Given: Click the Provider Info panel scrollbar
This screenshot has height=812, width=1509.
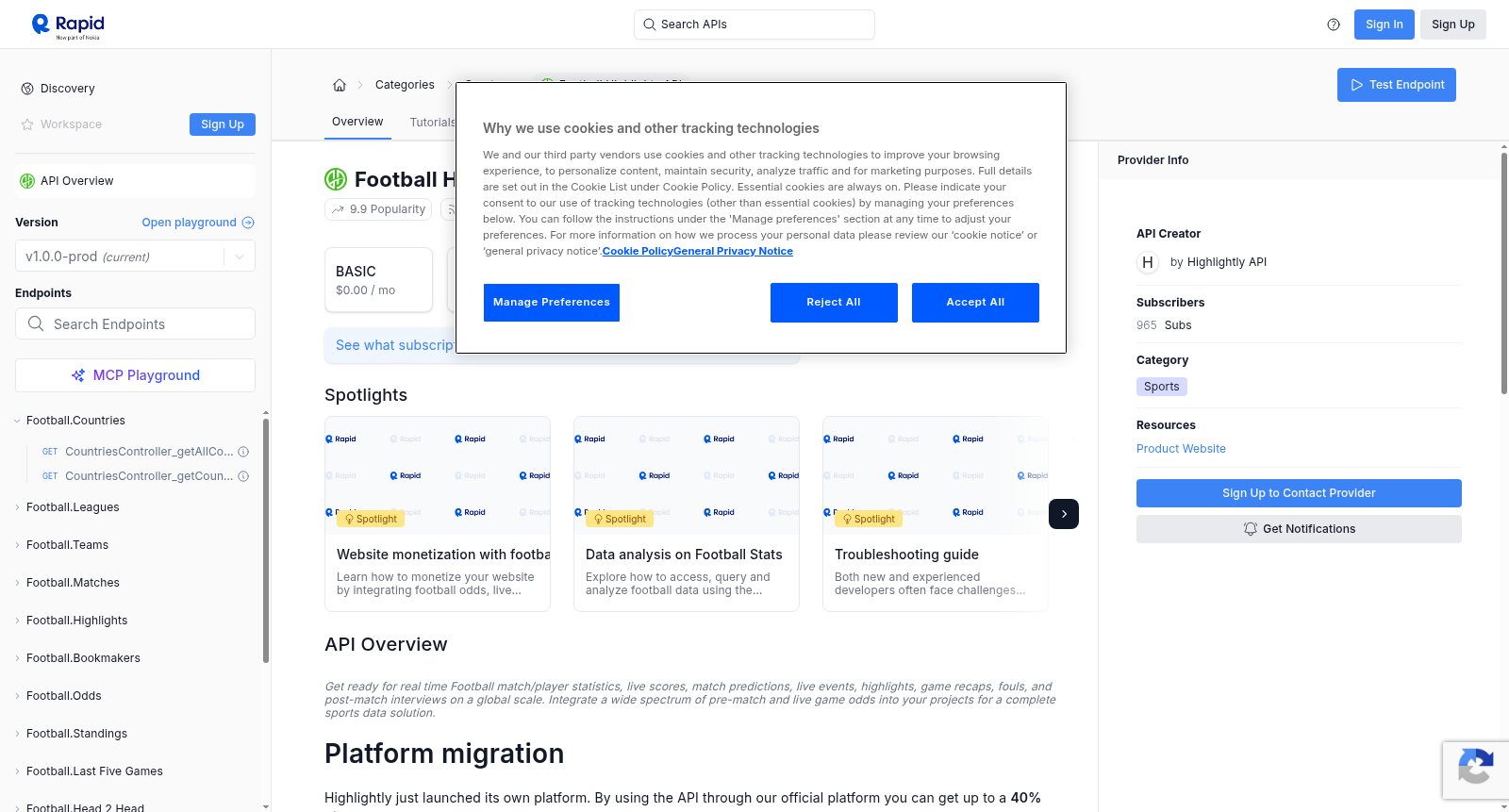Looking at the screenshot, I should [1504, 273].
